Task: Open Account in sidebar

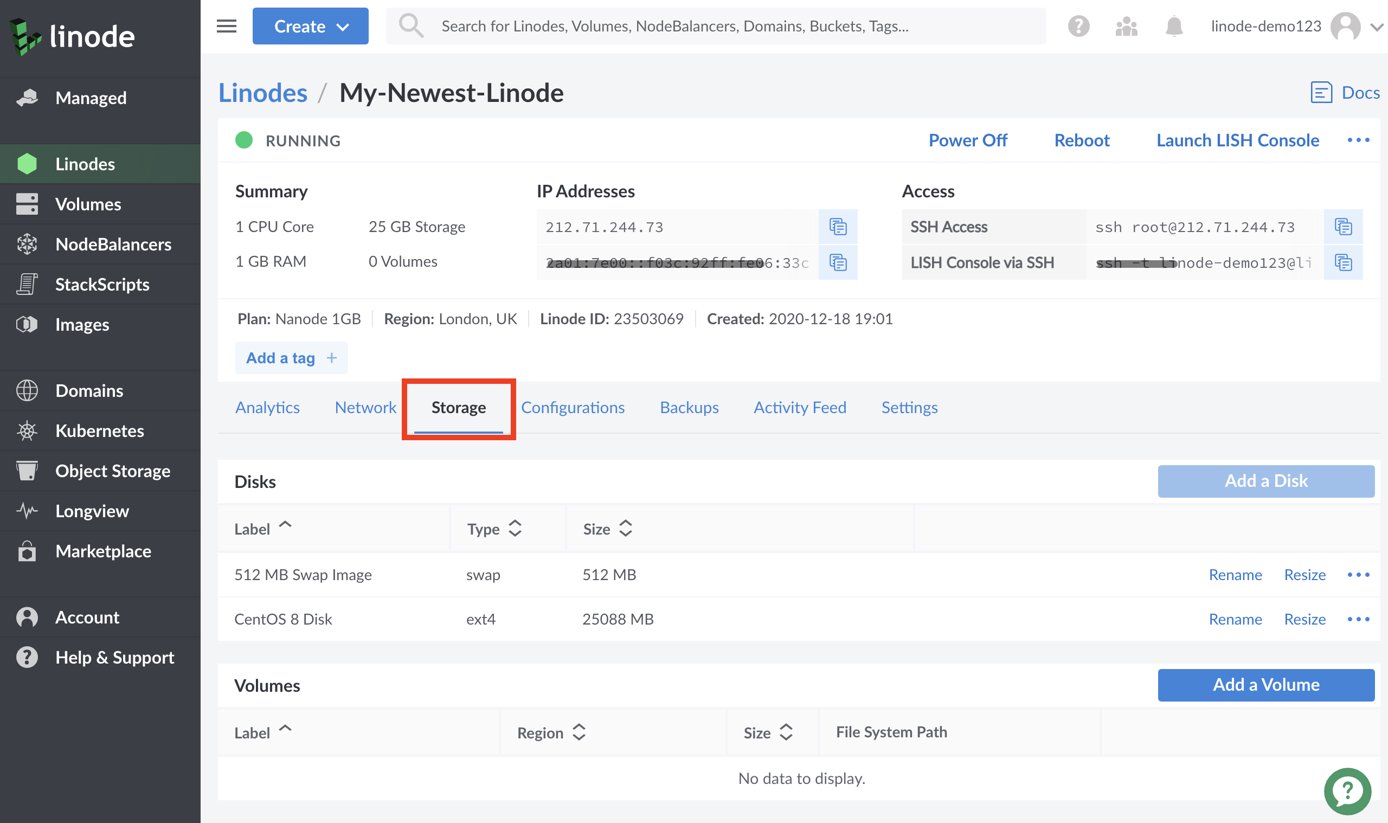Action: [x=100, y=617]
